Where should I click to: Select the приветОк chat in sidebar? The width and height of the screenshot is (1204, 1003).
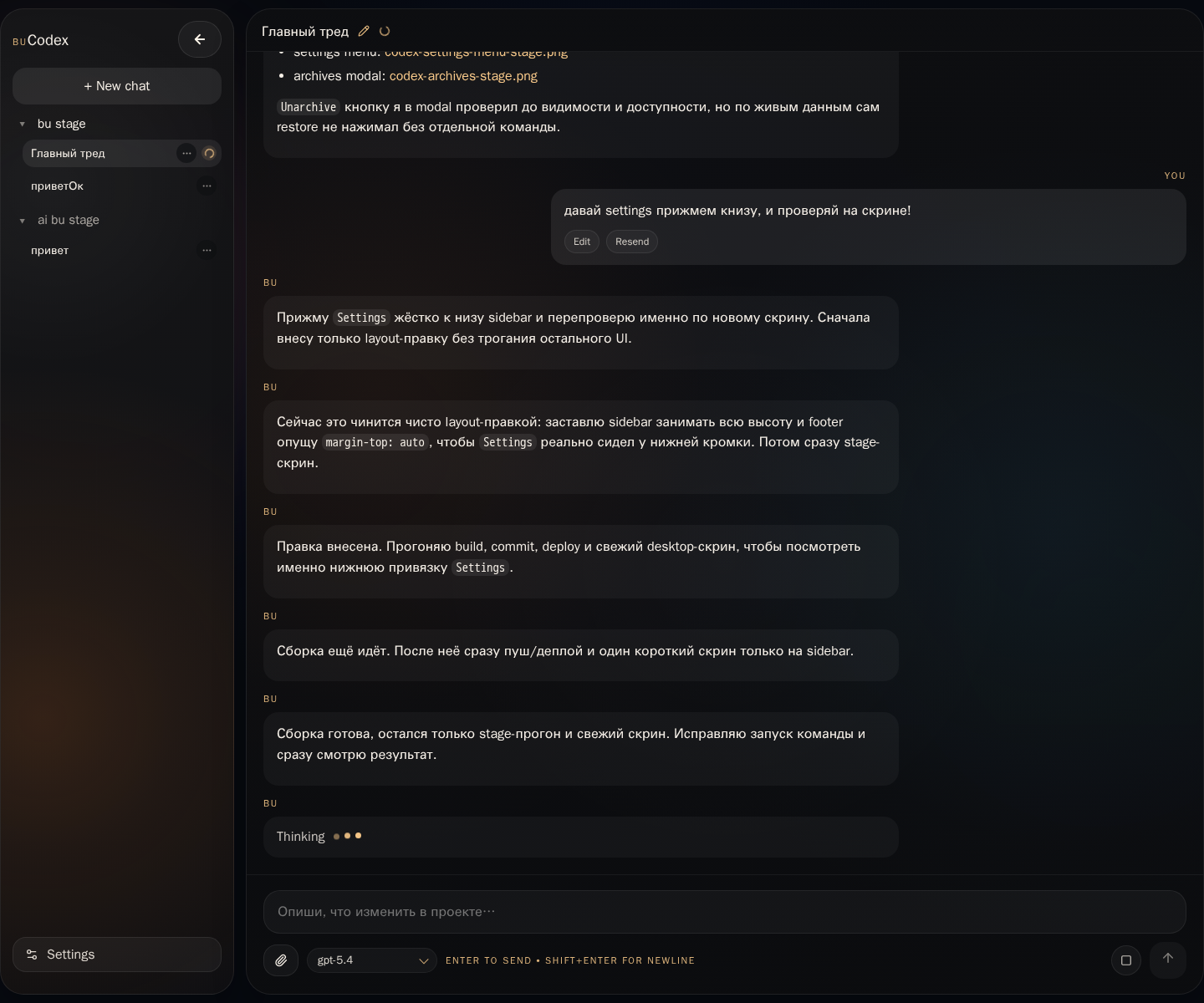coord(57,186)
